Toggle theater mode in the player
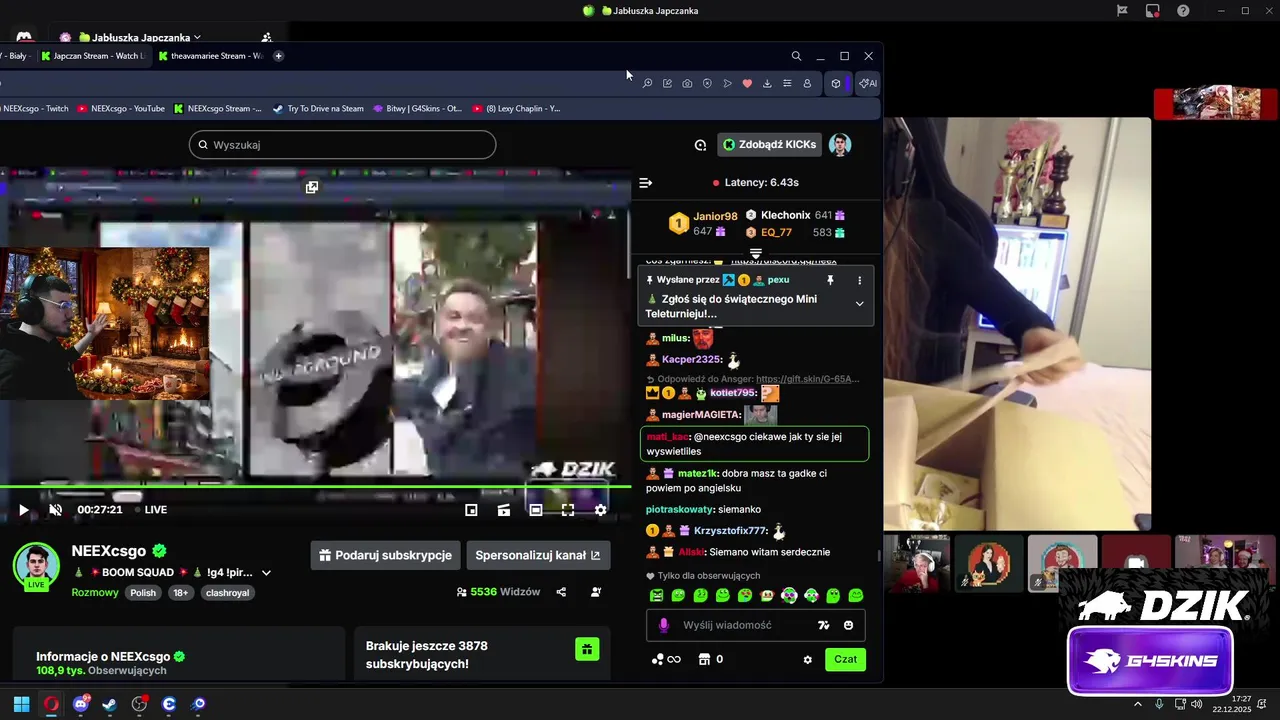This screenshot has height=720, width=1280. (536, 510)
